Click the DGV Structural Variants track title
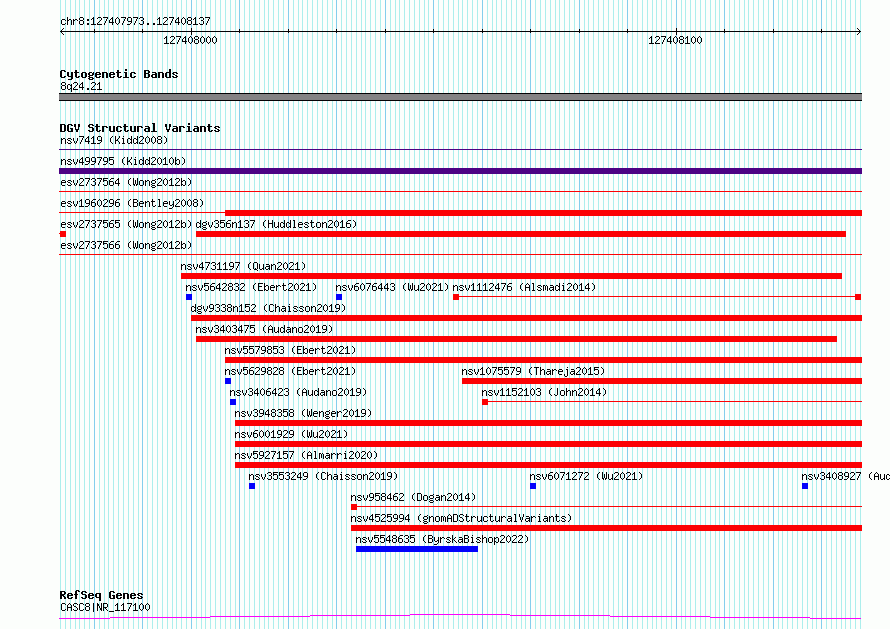This screenshot has height=629, width=890. pos(140,128)
